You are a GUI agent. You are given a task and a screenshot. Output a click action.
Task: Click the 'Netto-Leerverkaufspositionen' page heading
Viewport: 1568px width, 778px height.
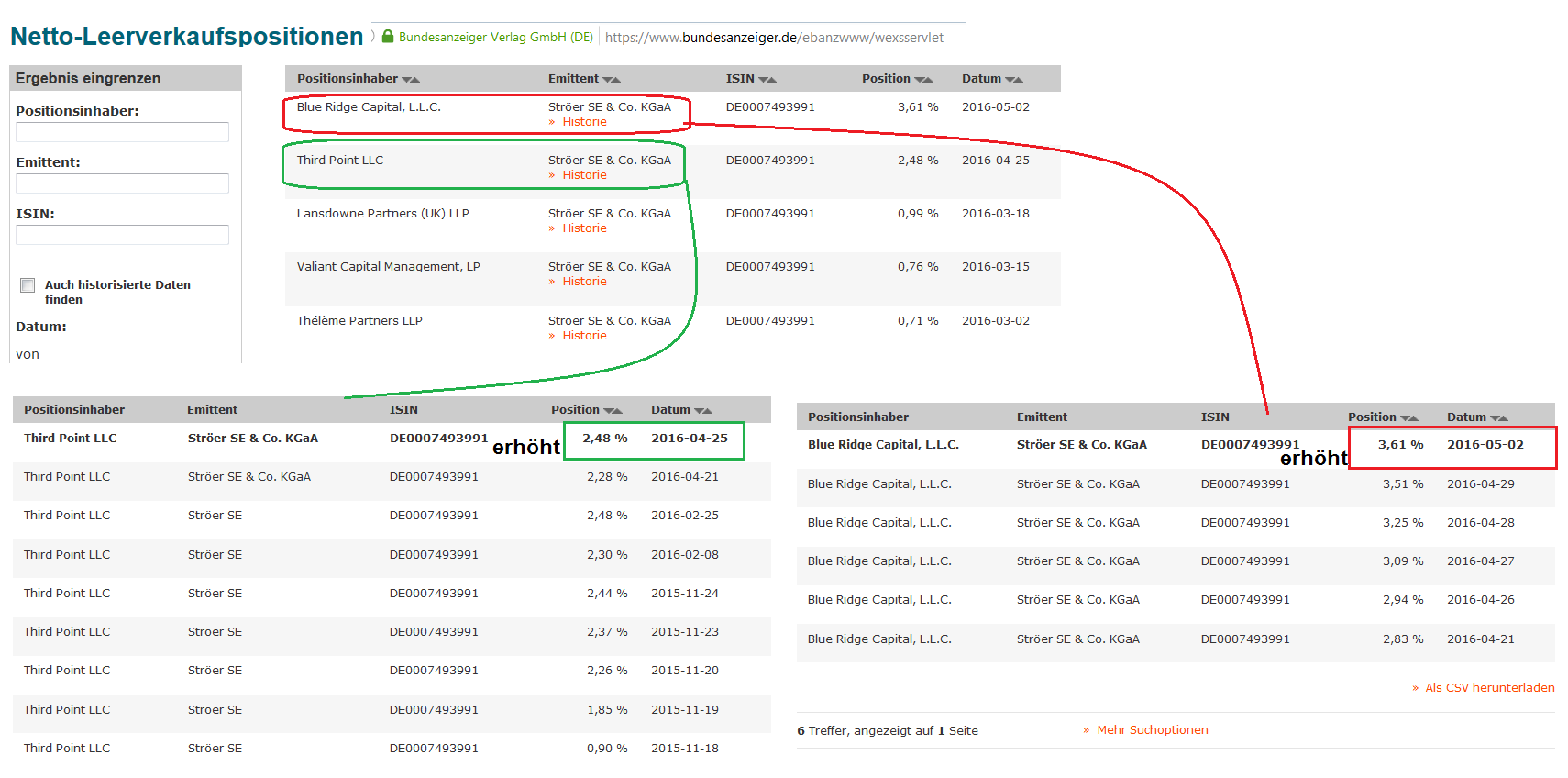pos(187,36)
